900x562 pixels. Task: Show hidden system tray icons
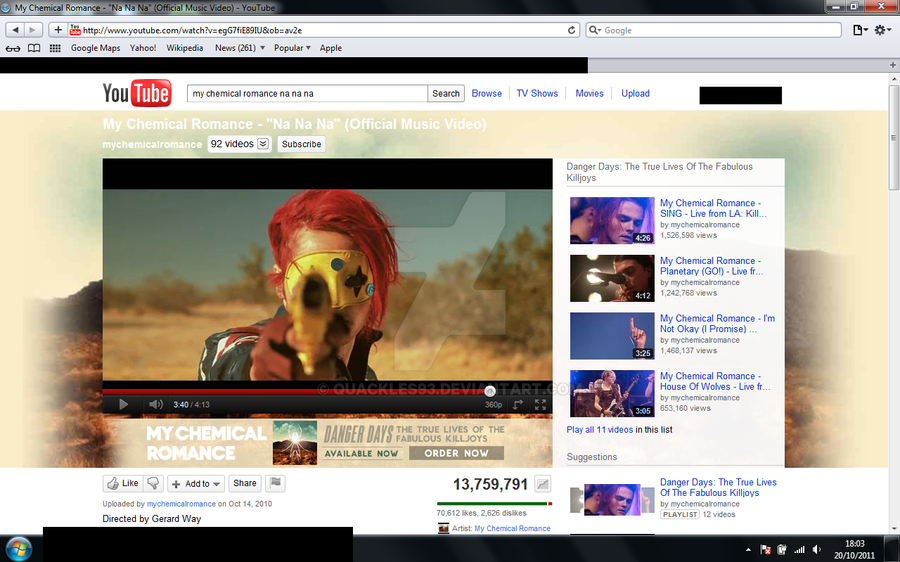click(748, 550)
